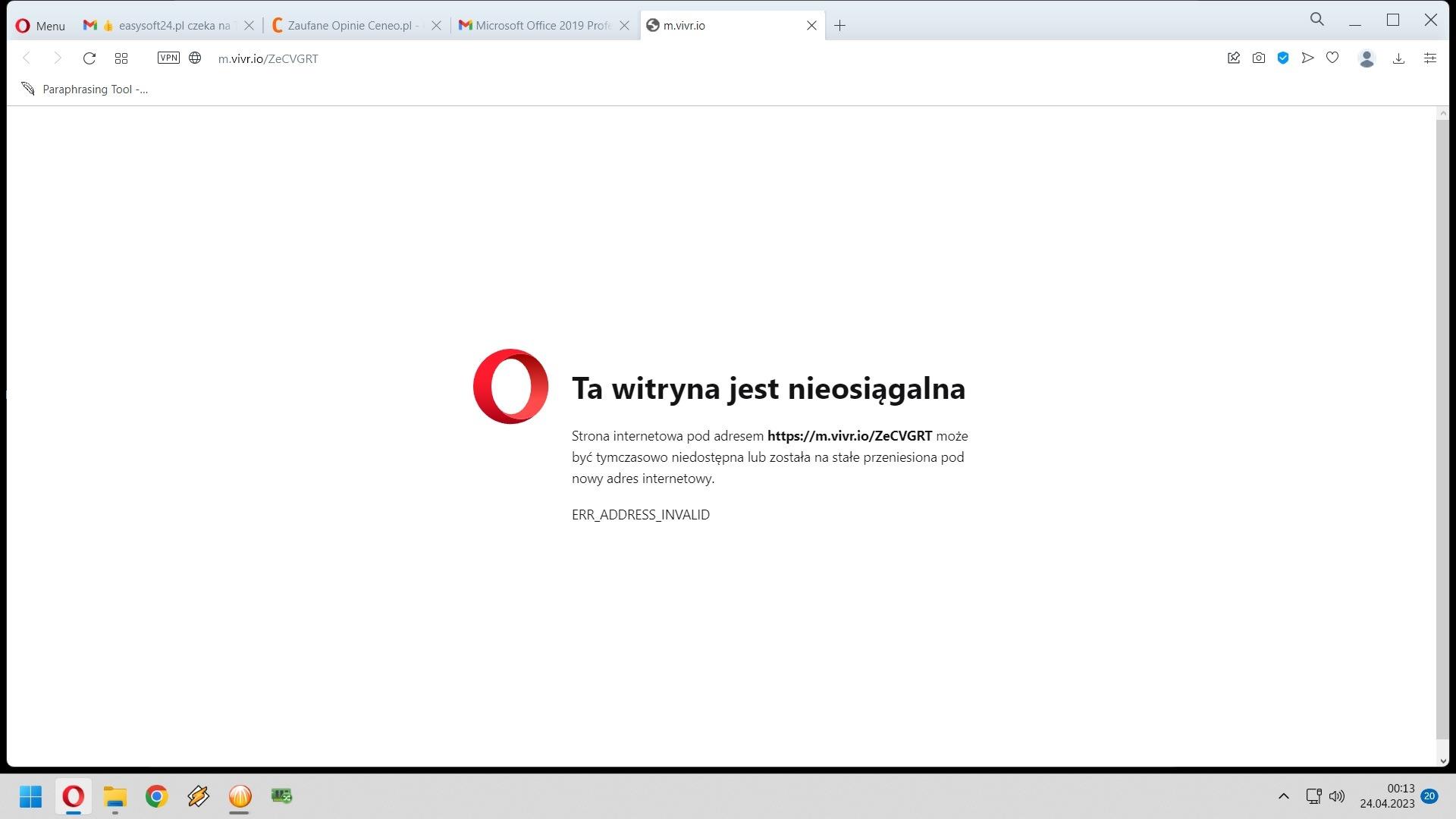Open the edit snapshot pencil icon
1456x819 pixels.
pyautogui.click(x=1234, y=58)
